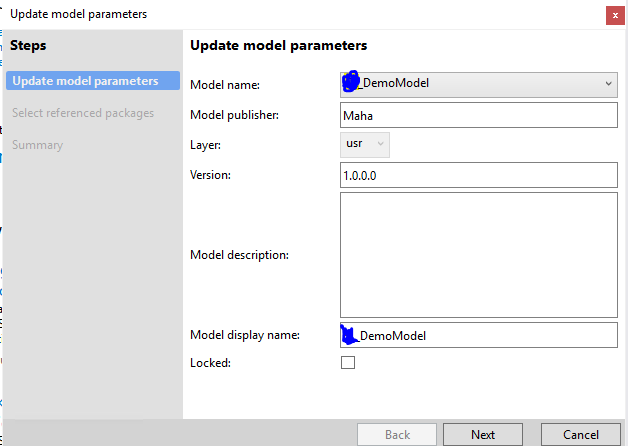Viewport: 628px width, 446px height.
Task: Focus the Version text box
Action: point(479,175)
